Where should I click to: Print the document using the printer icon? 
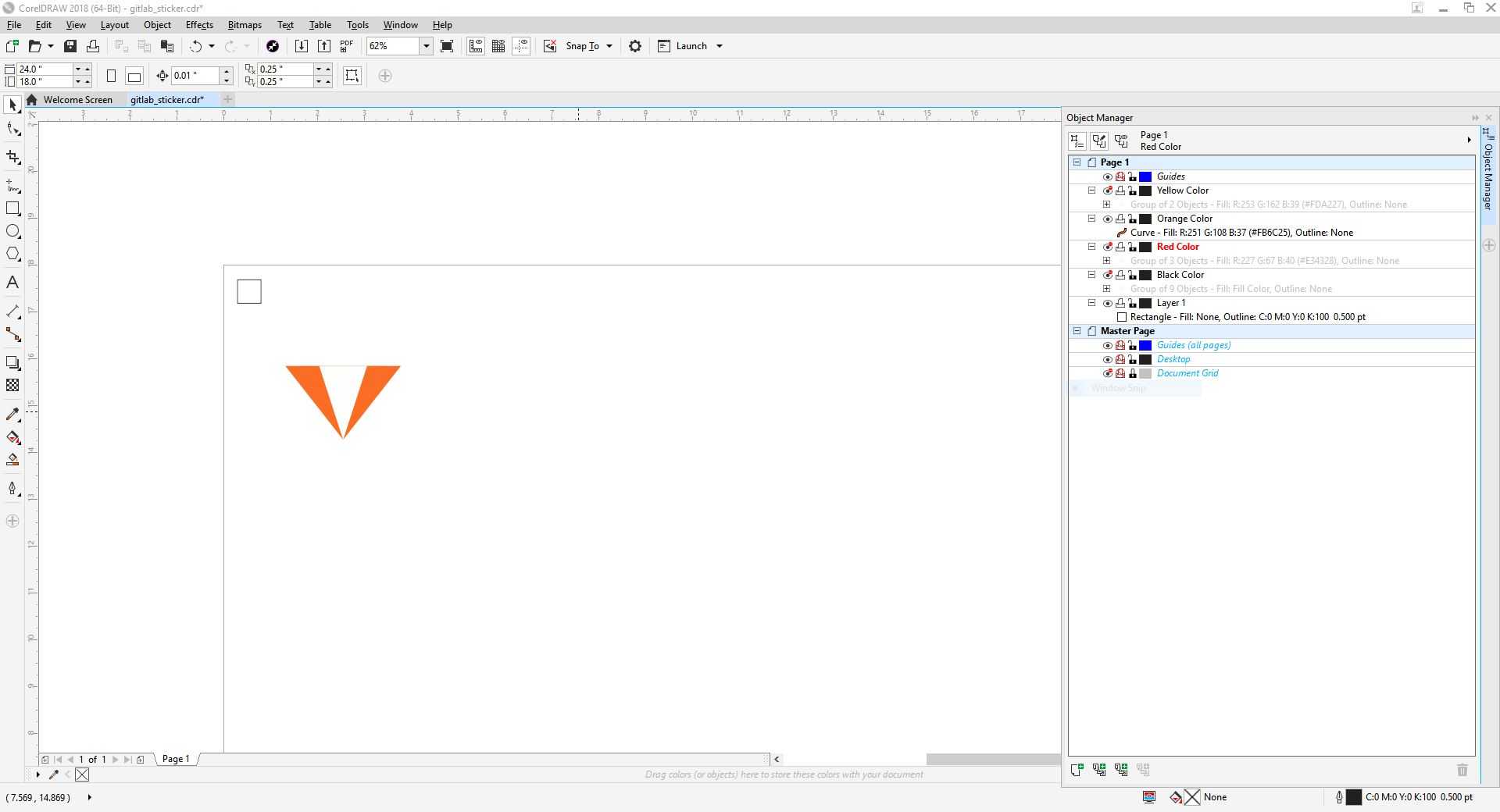tap(93, 46)
